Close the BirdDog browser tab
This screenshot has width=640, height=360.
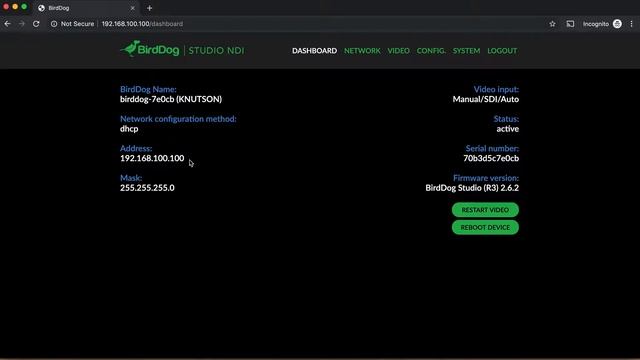(x=132, y=8)
